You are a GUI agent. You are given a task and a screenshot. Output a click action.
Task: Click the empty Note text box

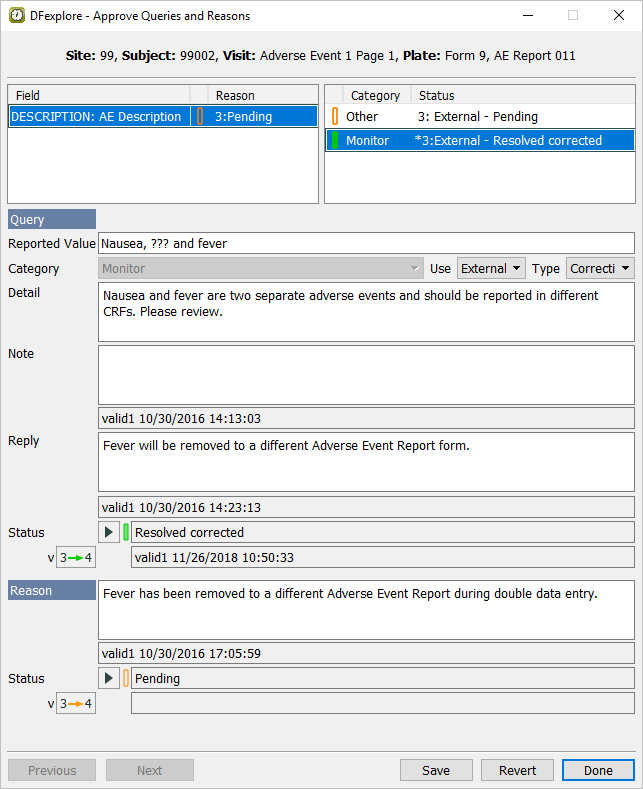click(366, 374)
